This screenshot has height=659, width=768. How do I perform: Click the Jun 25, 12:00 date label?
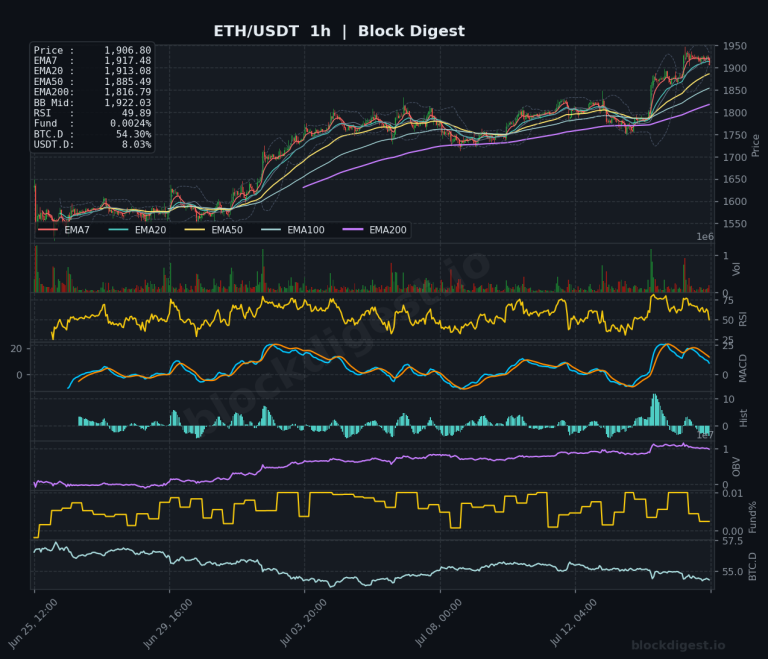click(x=33, y=624)
